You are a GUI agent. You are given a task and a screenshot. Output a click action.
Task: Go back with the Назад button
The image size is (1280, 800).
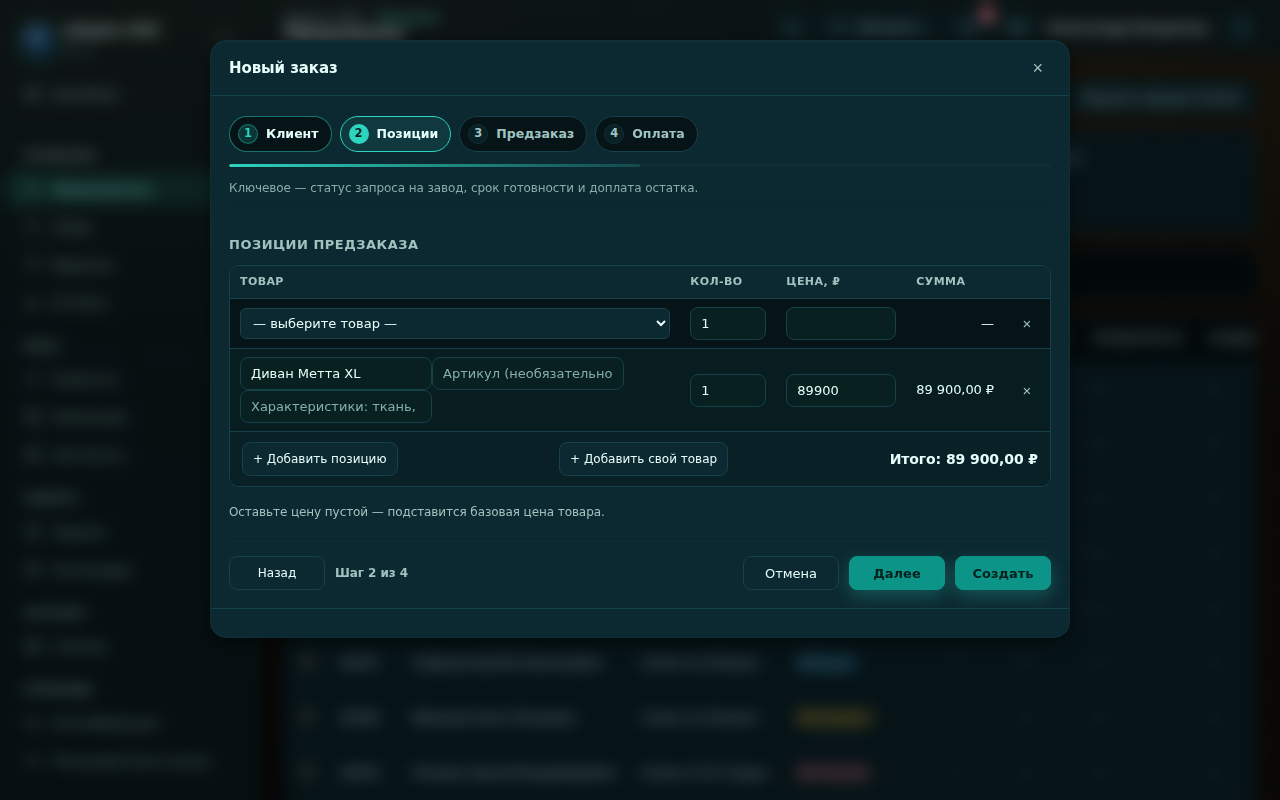pyautogui.click(x=277, y=573)
